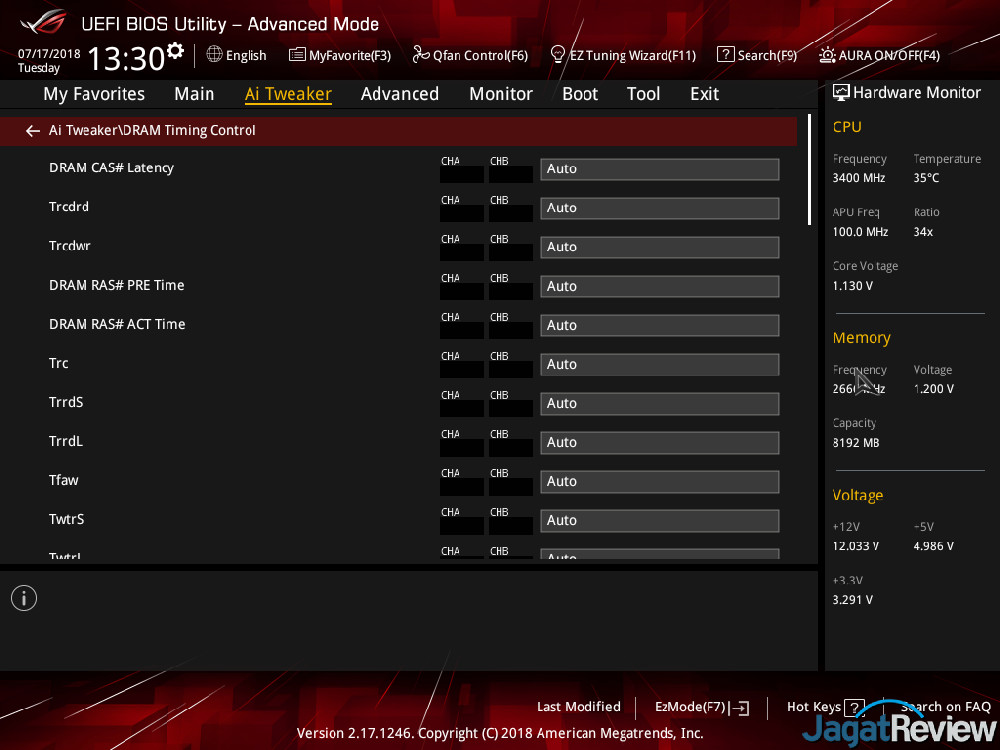Open the Hot Keys help
The height and width of the screenshot is (750, 1000).
coord(825,707)
